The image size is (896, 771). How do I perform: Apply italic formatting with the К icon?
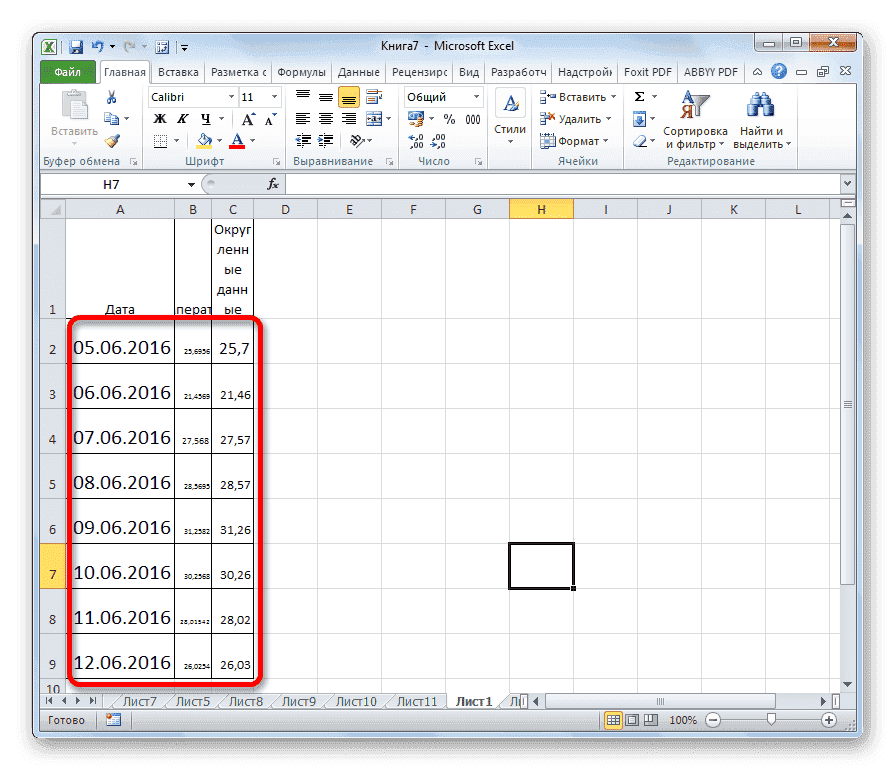(184, 117)
